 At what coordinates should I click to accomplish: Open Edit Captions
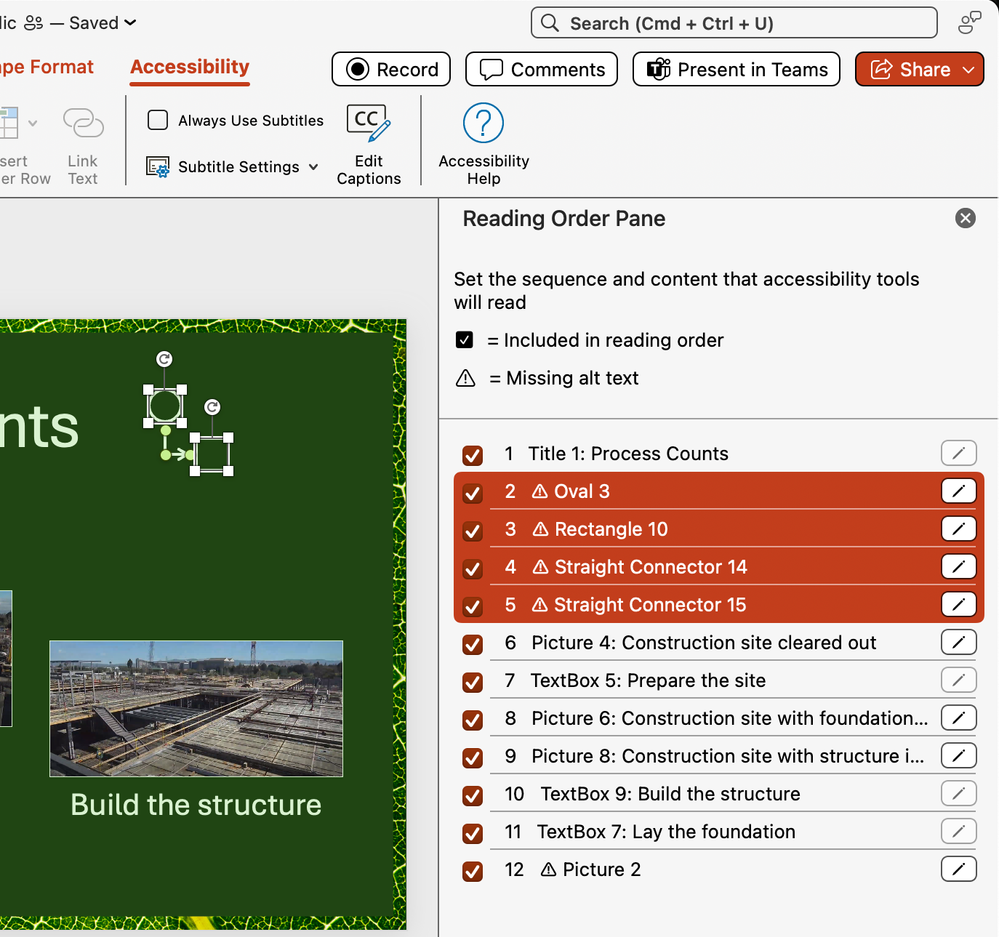pos(368,142)
